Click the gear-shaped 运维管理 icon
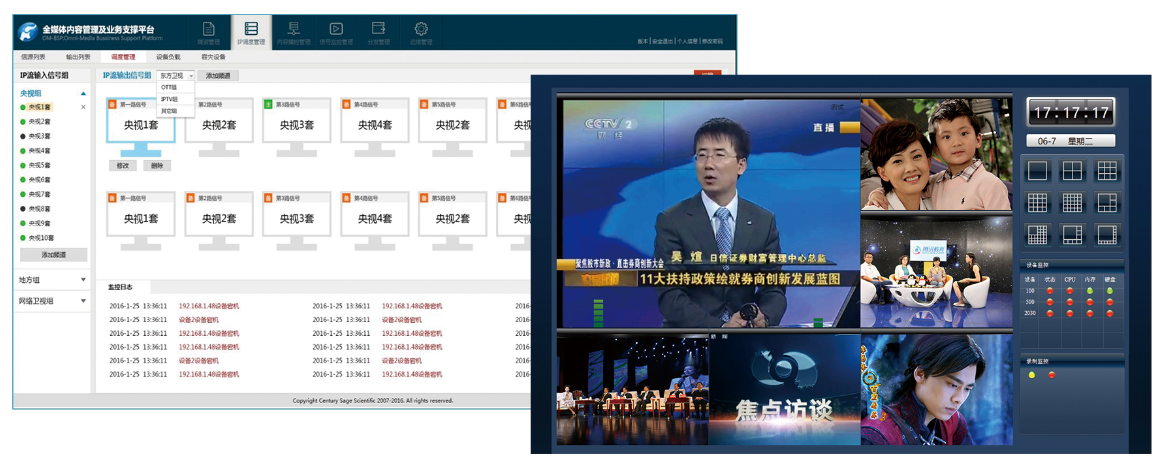The height and width of the screenshot is (474, 1167). (421, 32)
